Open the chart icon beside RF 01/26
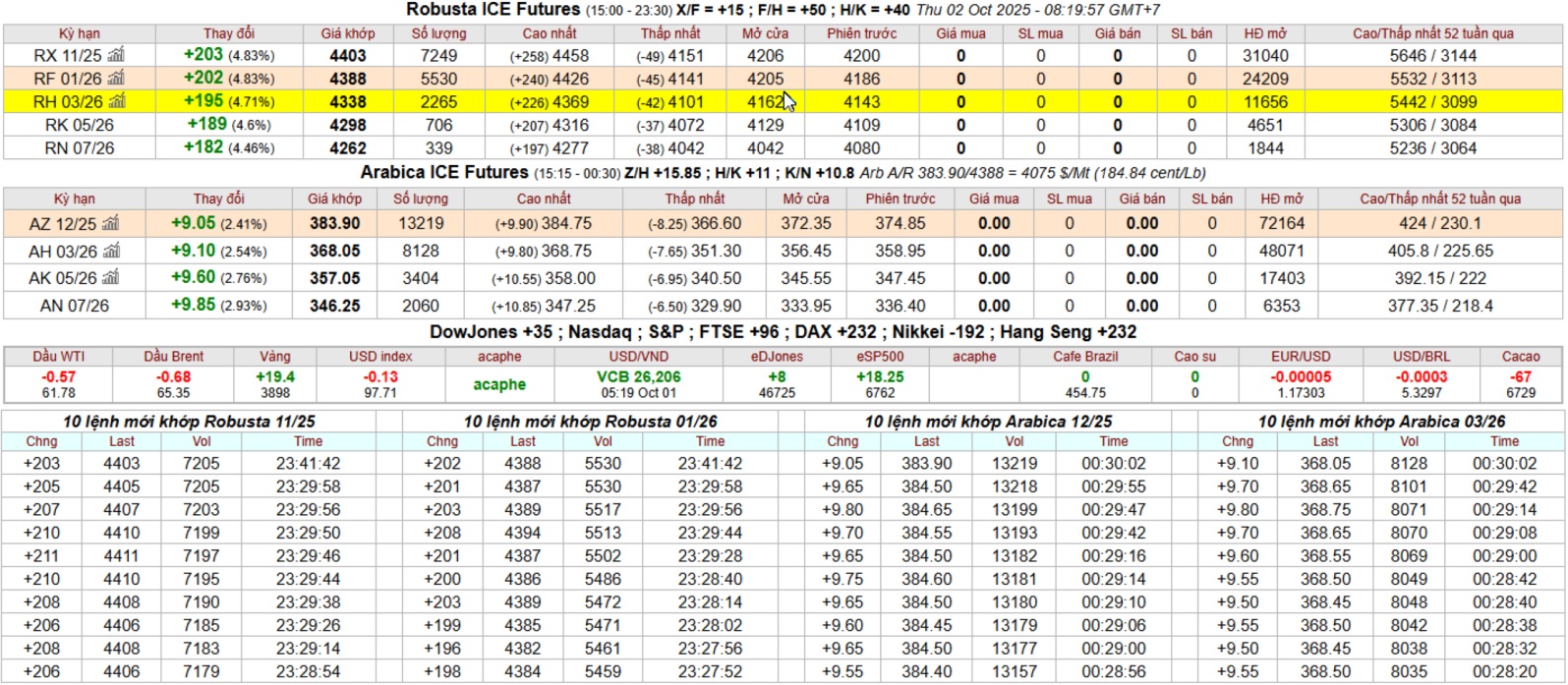Viewport: 1568px width, 685px height. click(x=116, y=78)
